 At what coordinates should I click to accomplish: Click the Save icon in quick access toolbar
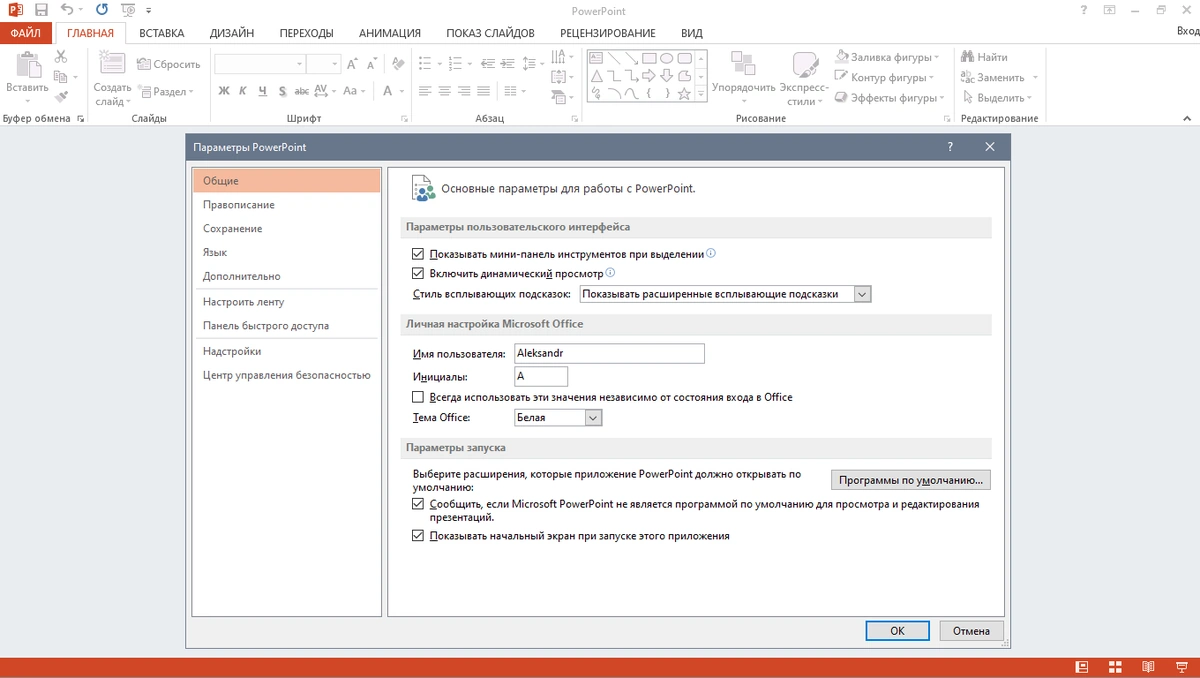pyautogui.click(x=41, y=10)
